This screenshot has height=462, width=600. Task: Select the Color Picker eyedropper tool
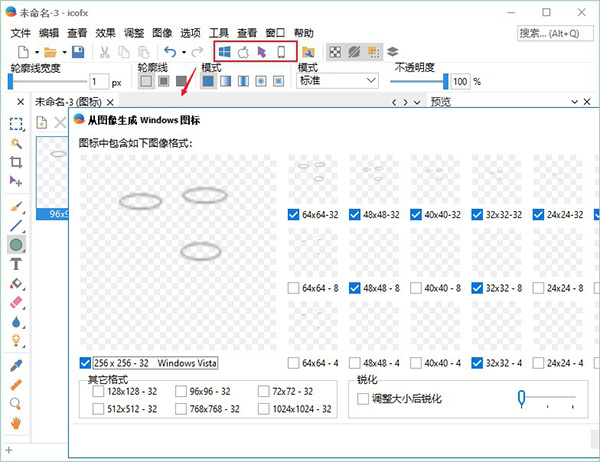(x=16, y=364)
